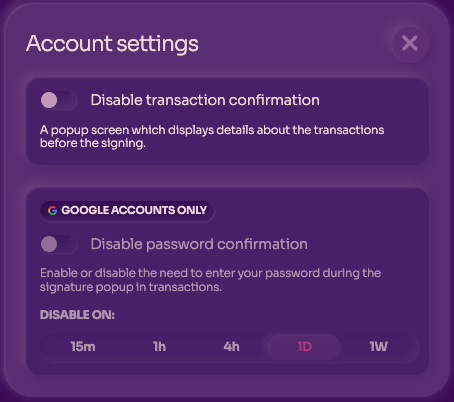The width and height of the screenshot is (454, 402).
Task: Select the 1h disable duration
Action: pos(159,347)
